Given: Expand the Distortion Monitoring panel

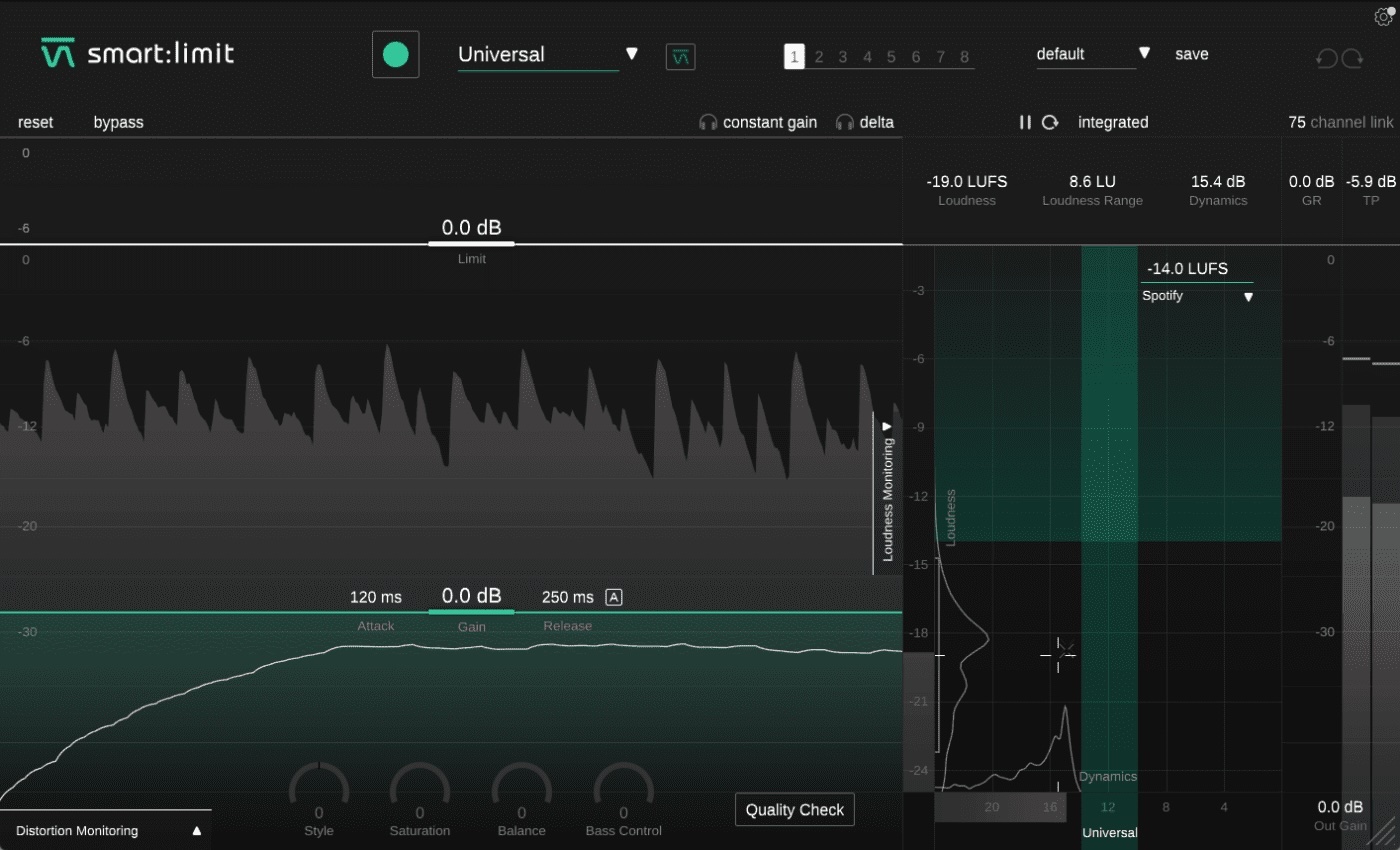Looking at the screenshot, I should coord(197,831).
